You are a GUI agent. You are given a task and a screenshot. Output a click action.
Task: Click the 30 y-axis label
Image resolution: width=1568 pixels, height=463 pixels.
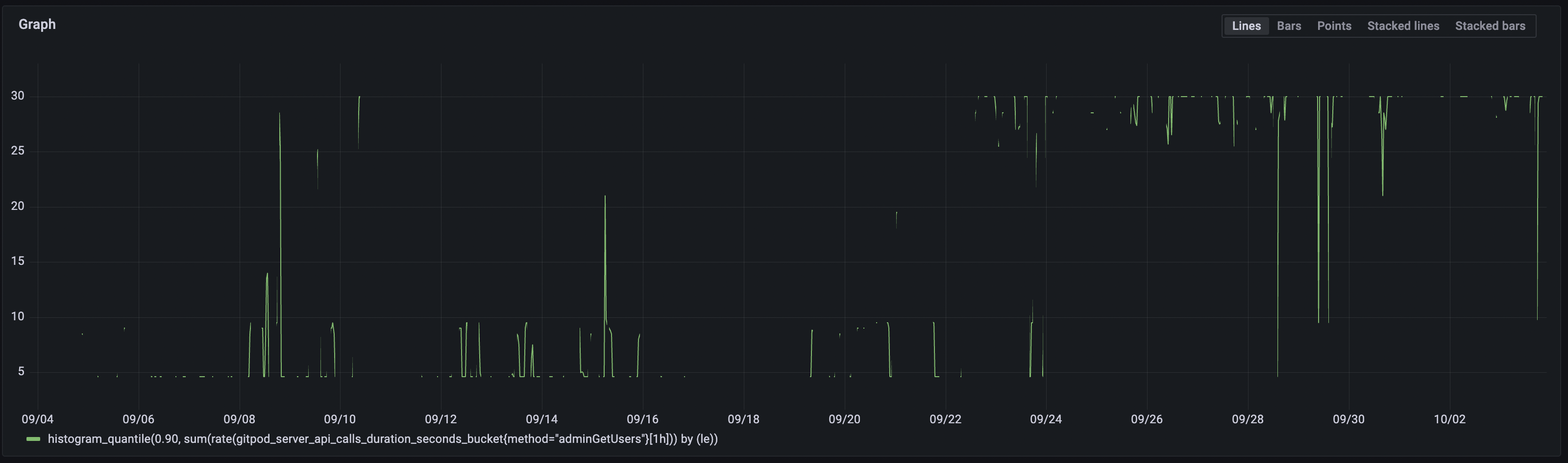(18, 96)
